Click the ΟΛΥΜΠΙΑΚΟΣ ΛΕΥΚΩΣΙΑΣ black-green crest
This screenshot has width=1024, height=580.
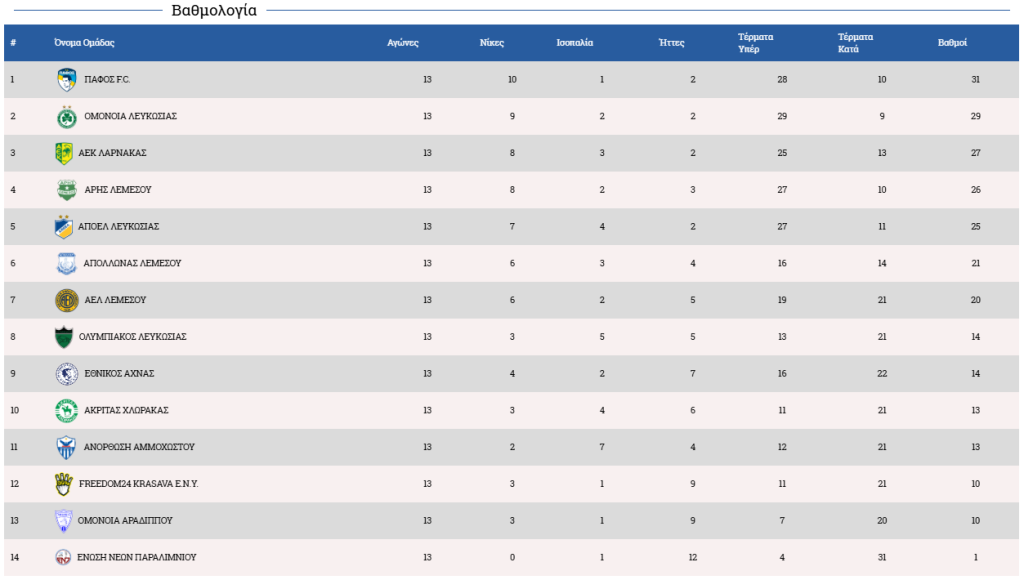point(63,337)
